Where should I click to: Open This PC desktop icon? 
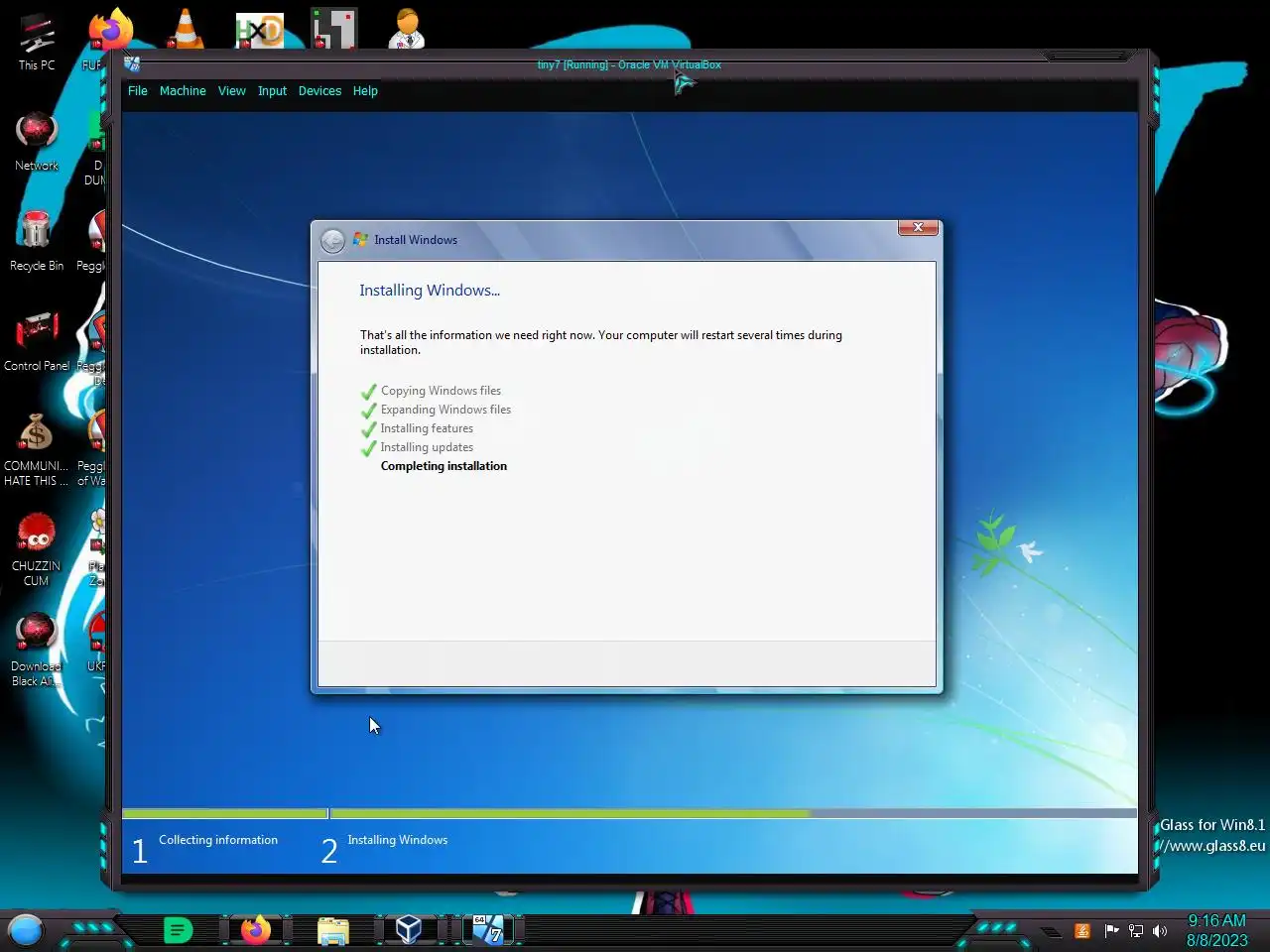tap(37, 42)
